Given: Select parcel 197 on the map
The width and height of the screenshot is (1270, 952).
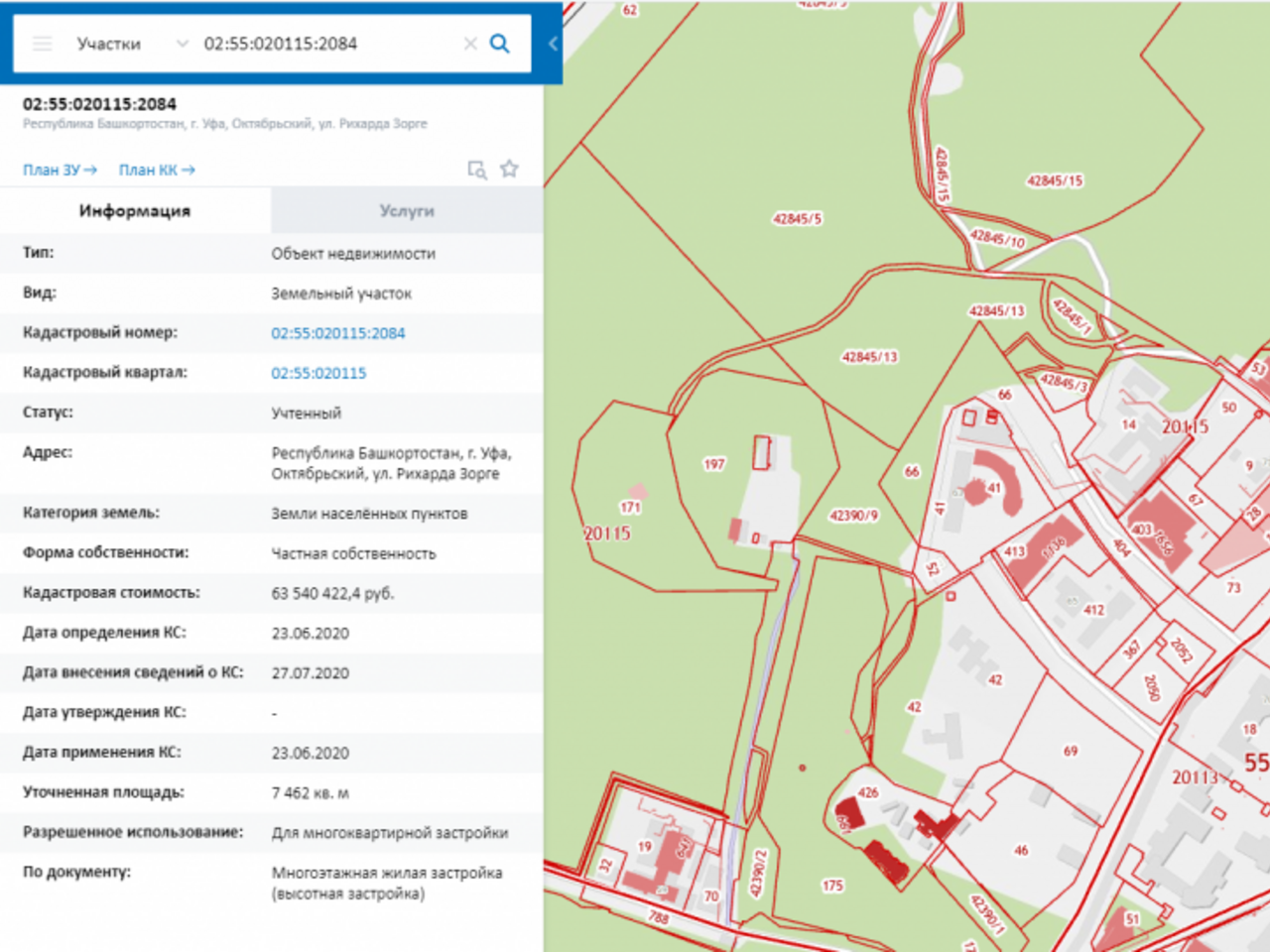Looking at the screenshot, I should [714, 464].
